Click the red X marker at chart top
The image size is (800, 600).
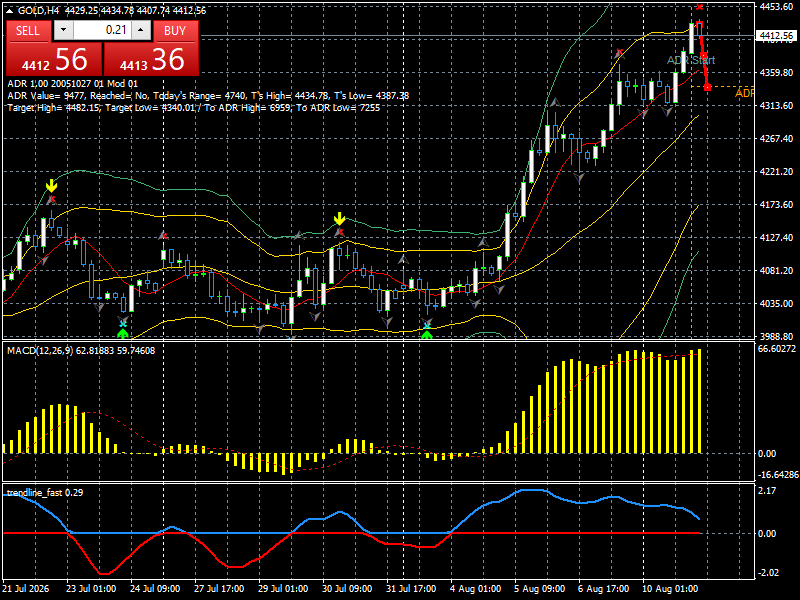coord(699,7)
